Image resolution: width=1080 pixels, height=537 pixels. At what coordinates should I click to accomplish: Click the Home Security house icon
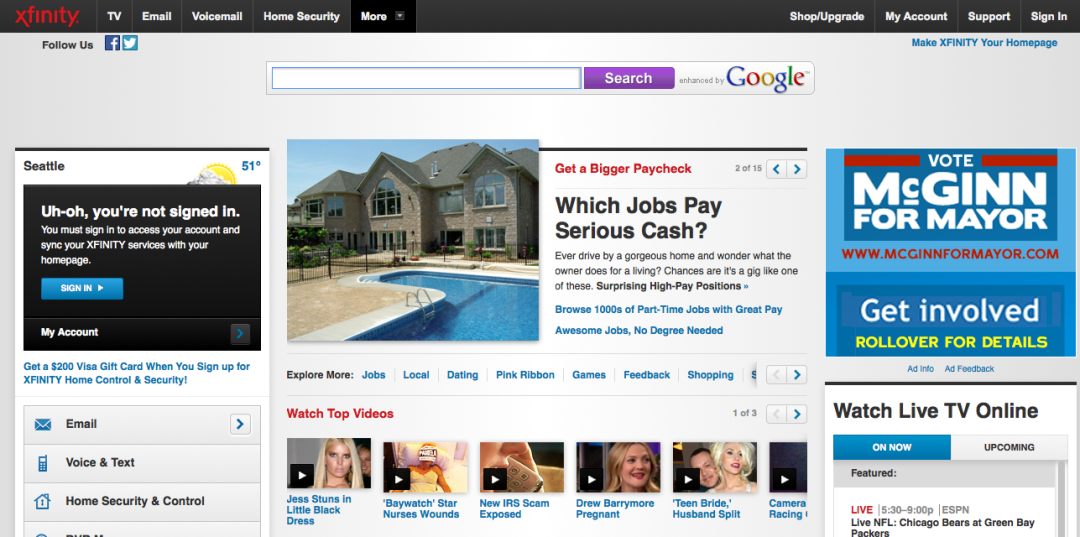43,501
